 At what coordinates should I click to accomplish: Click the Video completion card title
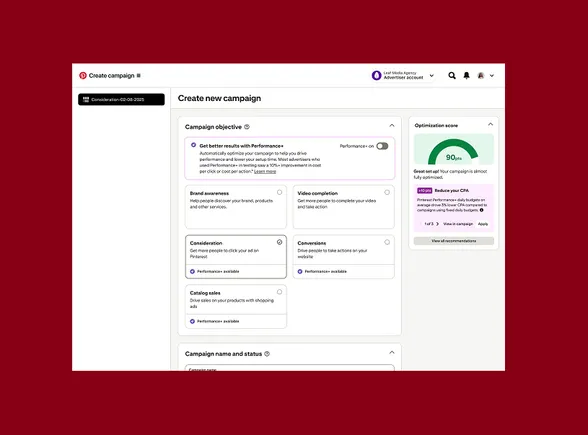[x=318, y=194]
